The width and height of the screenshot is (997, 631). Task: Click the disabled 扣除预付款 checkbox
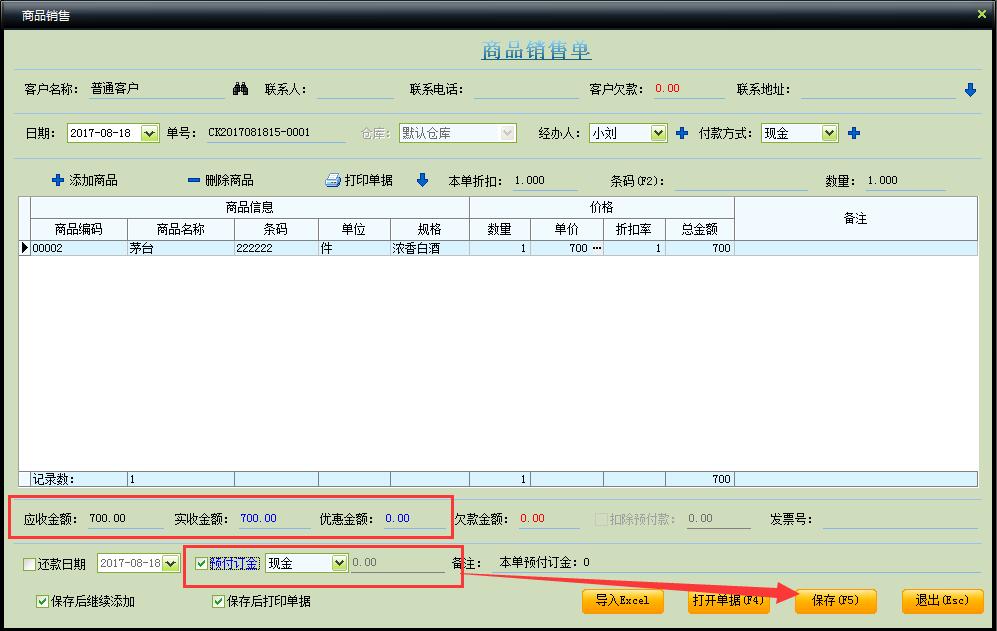601,519
